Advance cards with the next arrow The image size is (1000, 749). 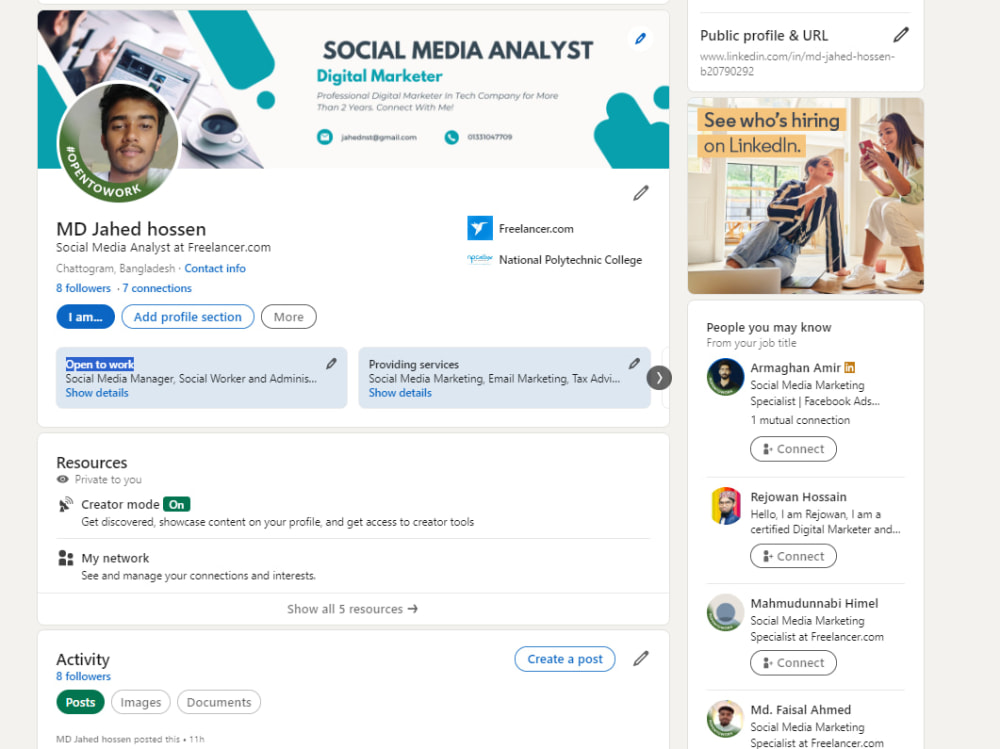(x=659, y=378)
